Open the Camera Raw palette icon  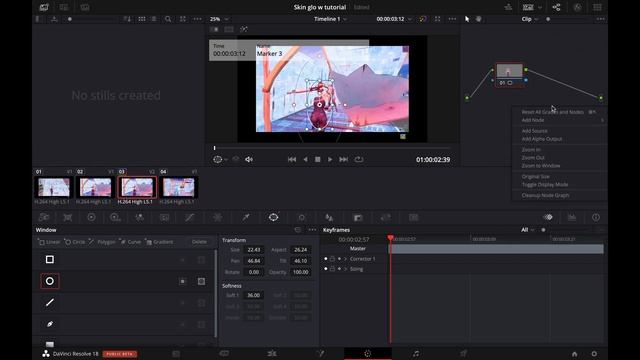click(44, 218)
